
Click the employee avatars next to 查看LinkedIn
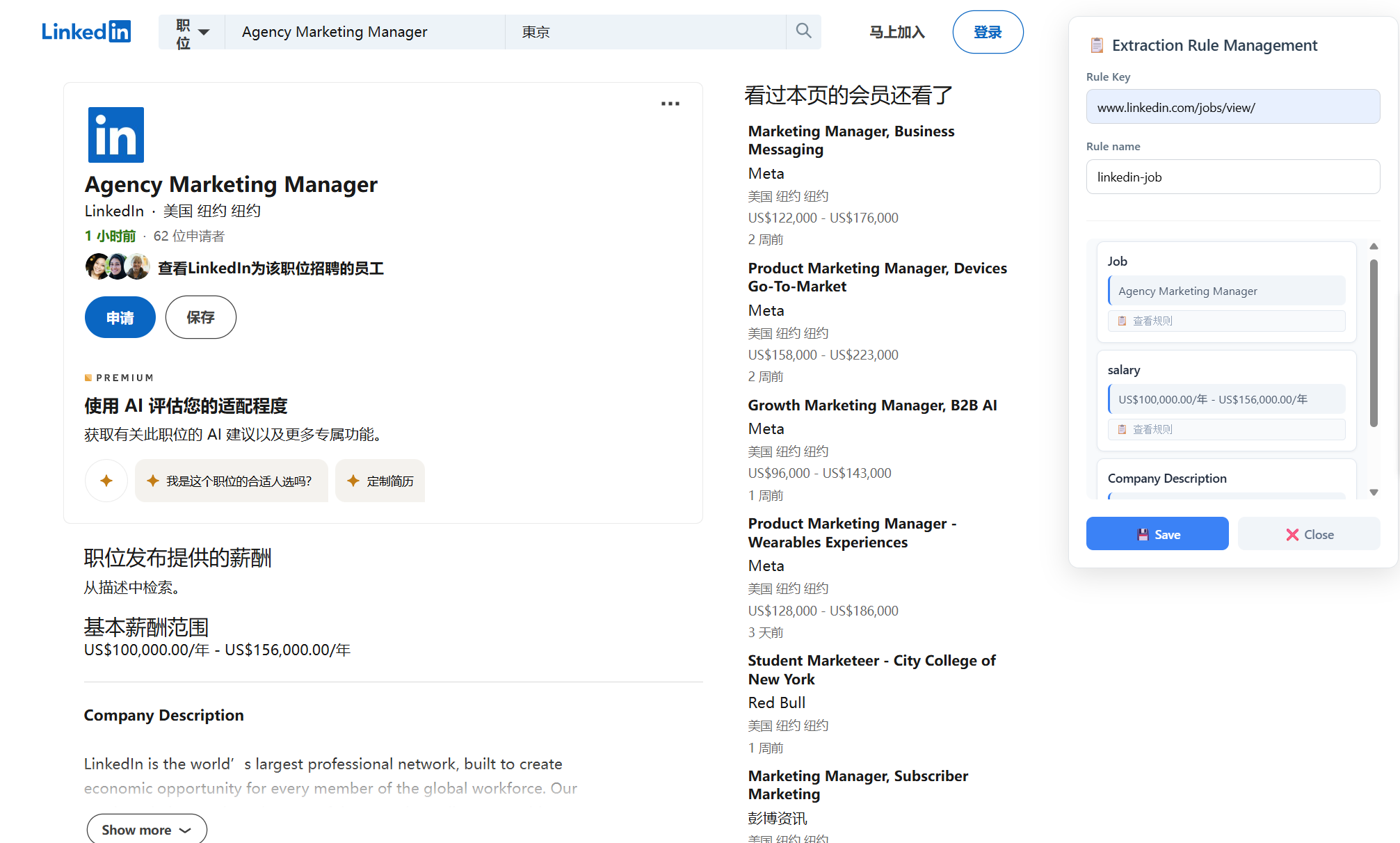[x=118, y=267]
